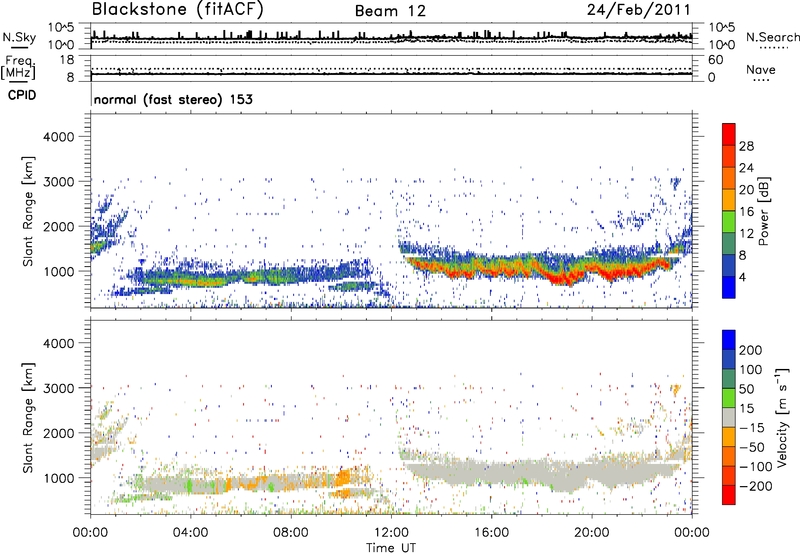
Task: Click the '20:00' time axis label
Action: point(591,533)
